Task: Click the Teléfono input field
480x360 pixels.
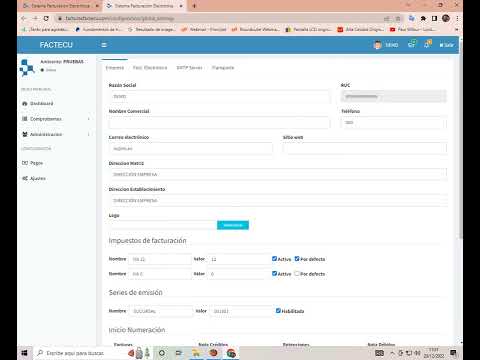Action: (393, 122)
